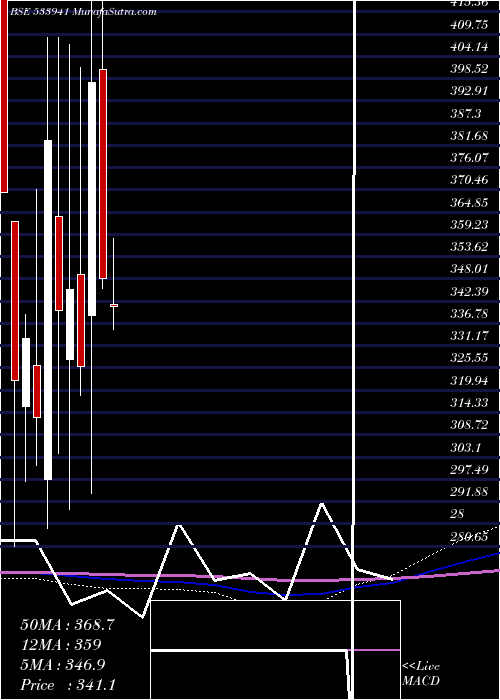This screenshot has height=700, width=500.
Task: Click the 325.55 price axis label
Action: point(469,358)
